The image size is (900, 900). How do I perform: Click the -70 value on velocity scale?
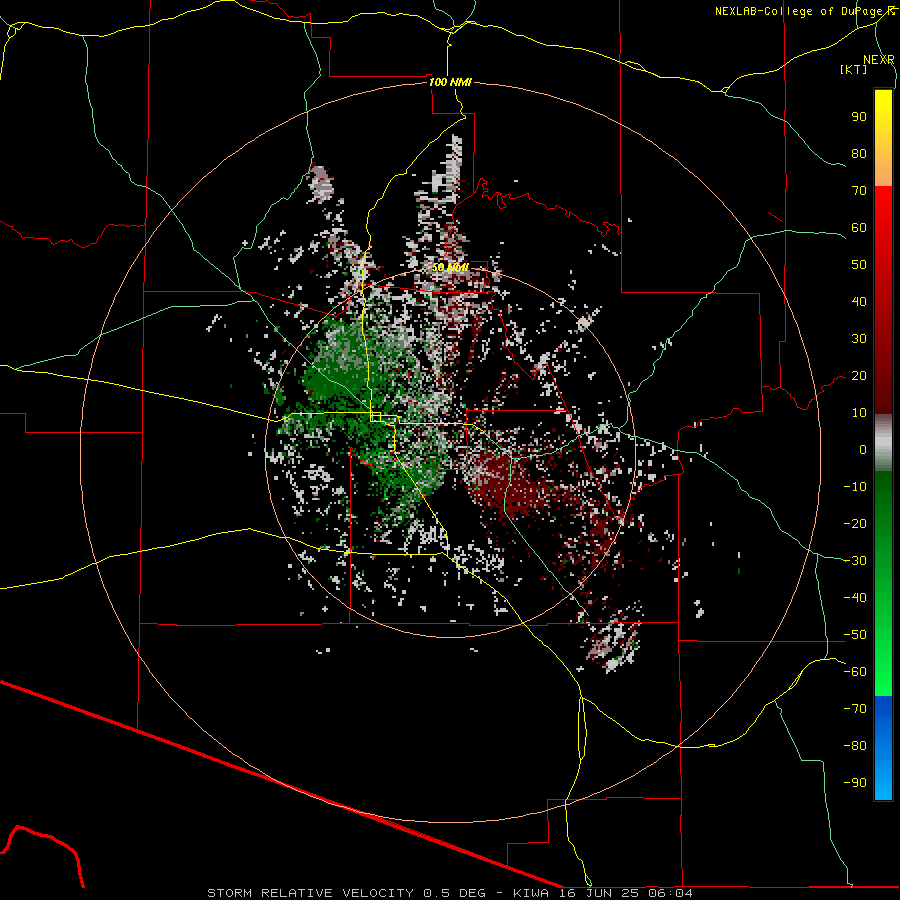pyautogui.click(x=855, y=708)
